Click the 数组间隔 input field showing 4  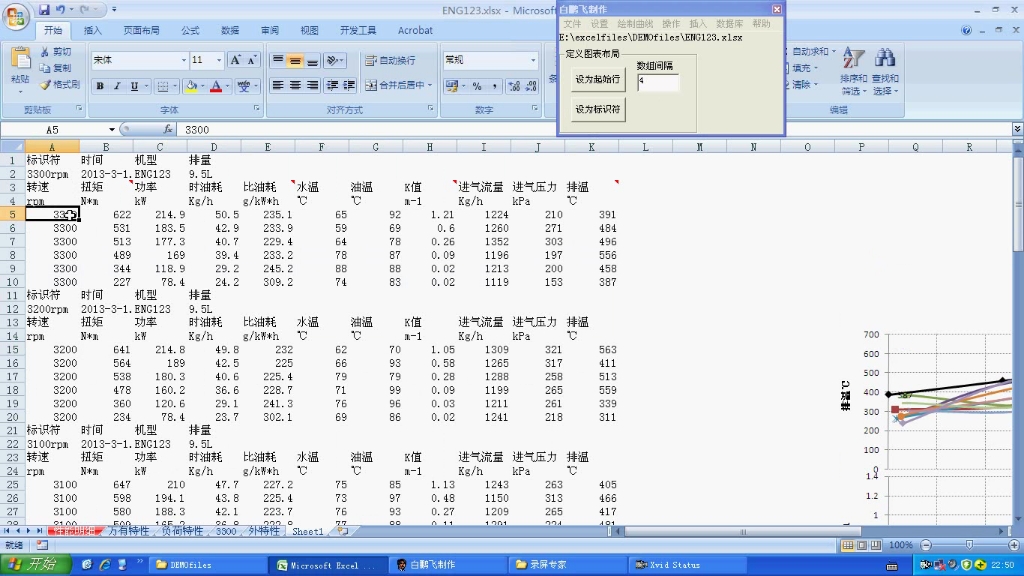(657, 83)
